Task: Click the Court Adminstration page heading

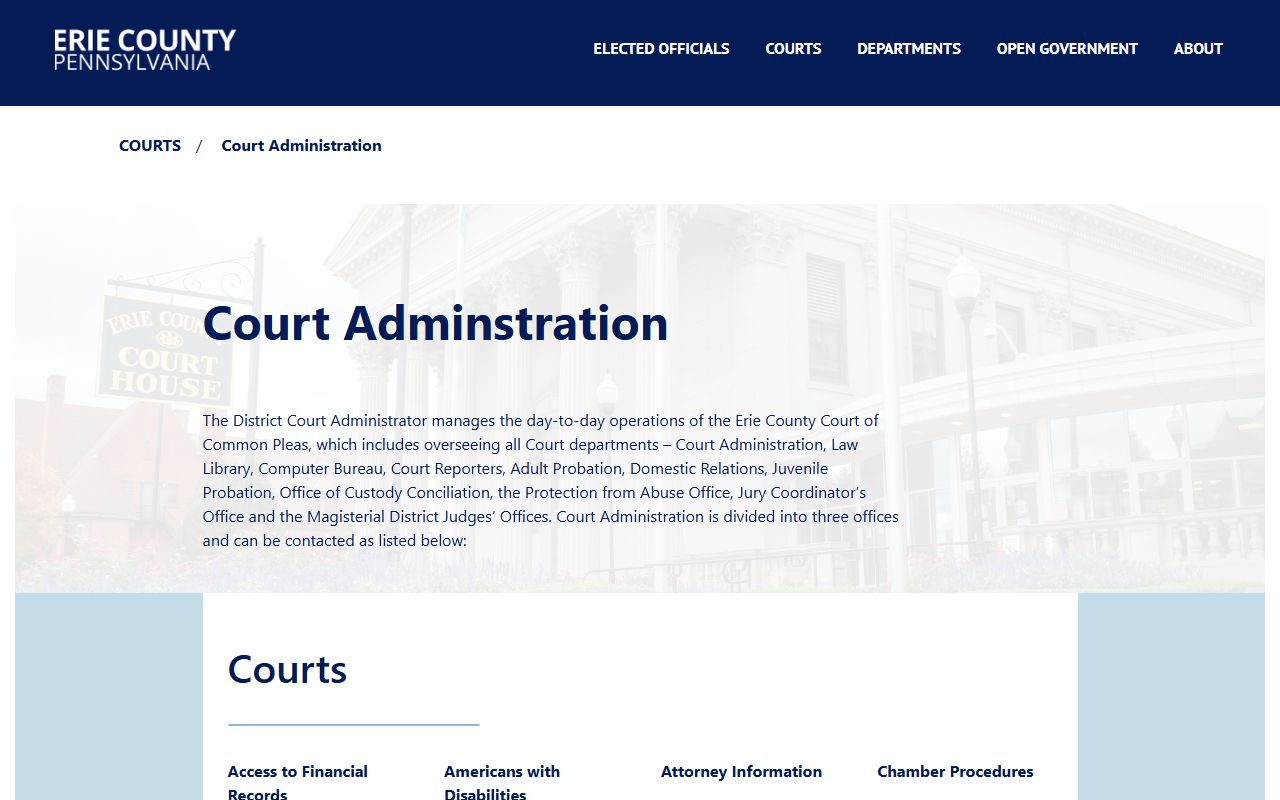Action: click(435, 323)
